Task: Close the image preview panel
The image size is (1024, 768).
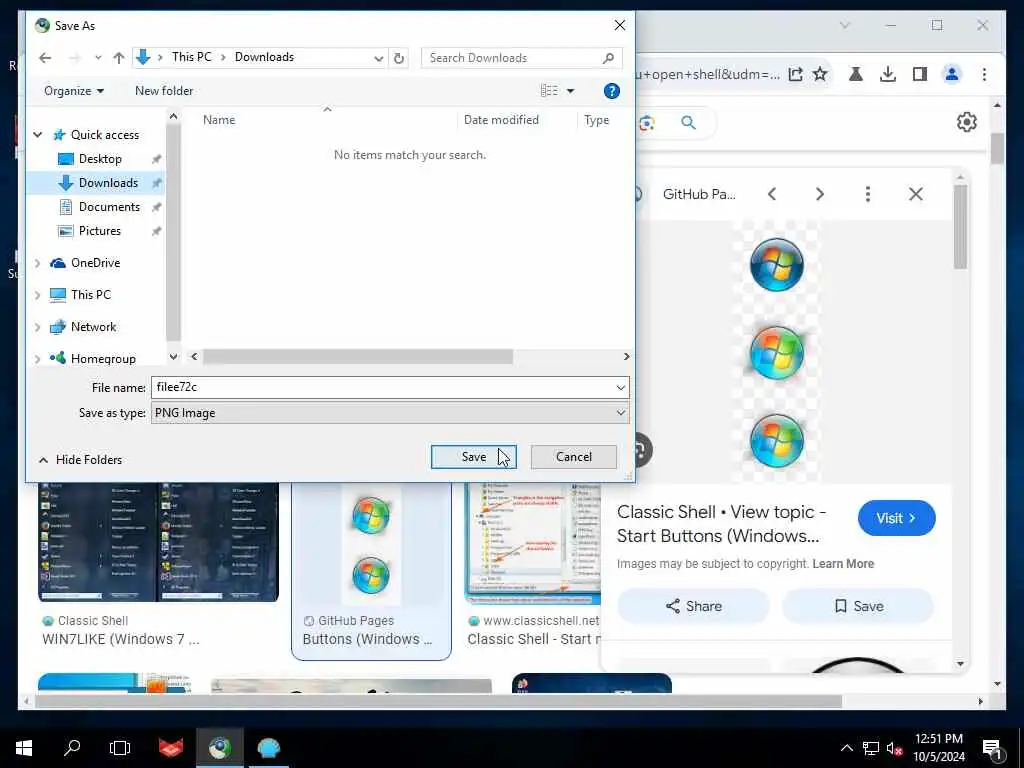Action: [x=916, y=194]
